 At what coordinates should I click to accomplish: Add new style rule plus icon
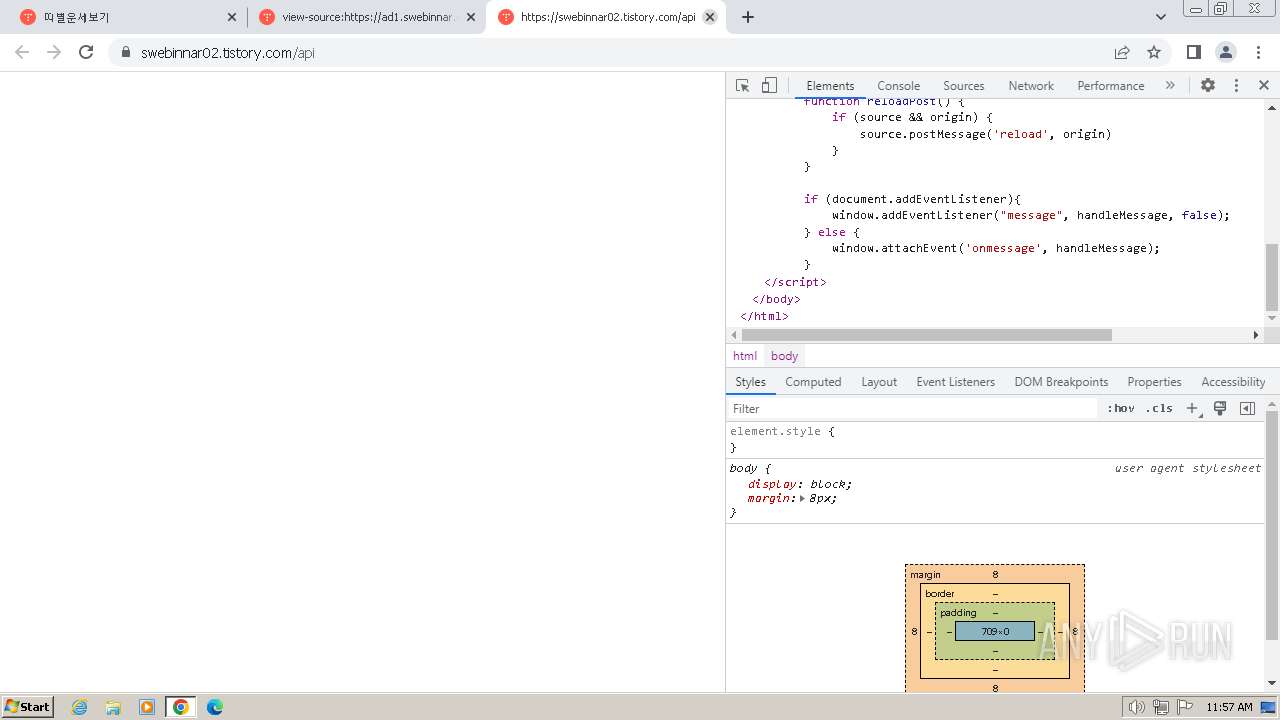(x=1192, y=408)
